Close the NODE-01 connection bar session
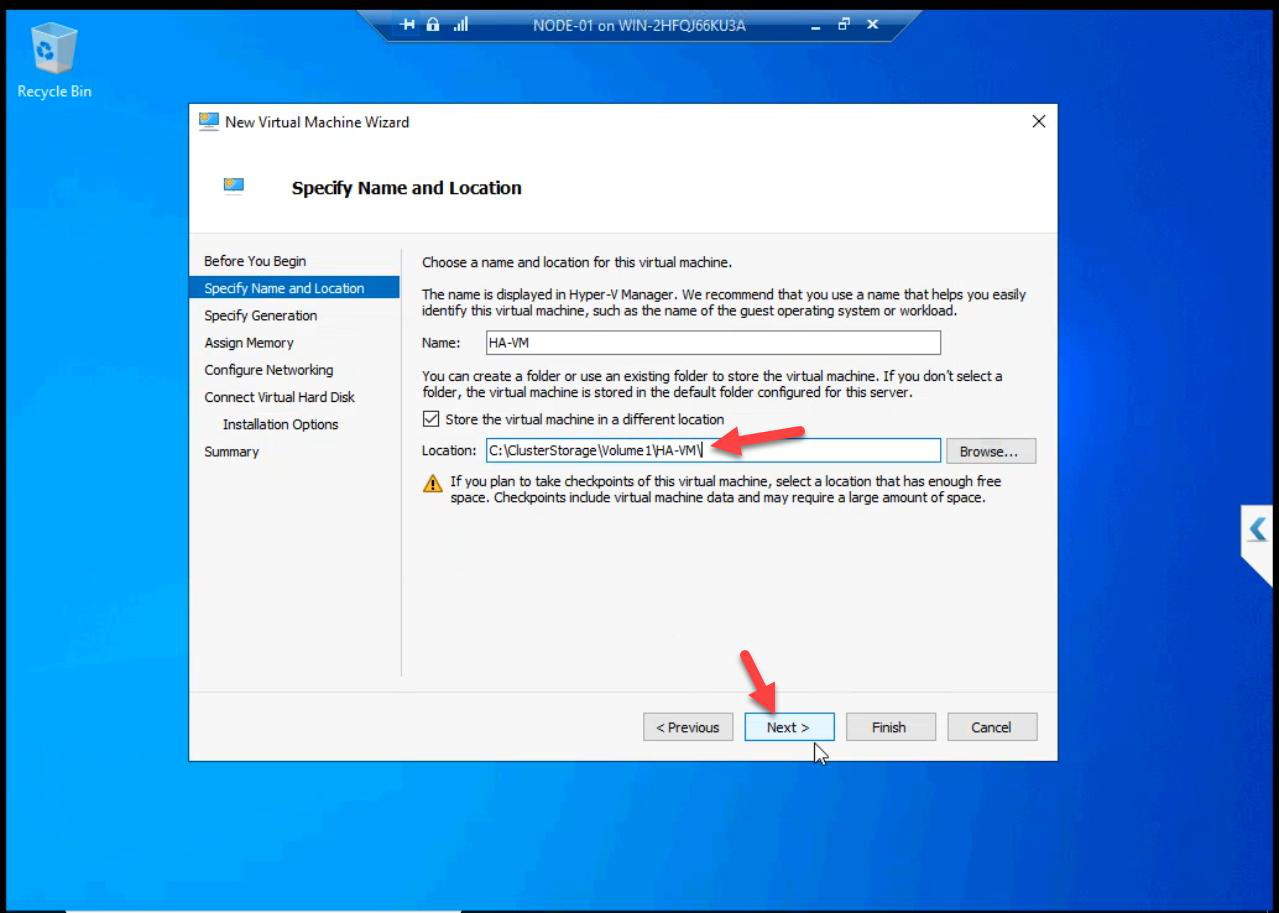The width and height of the screenshot is (1279, 913). pos(872,25)
